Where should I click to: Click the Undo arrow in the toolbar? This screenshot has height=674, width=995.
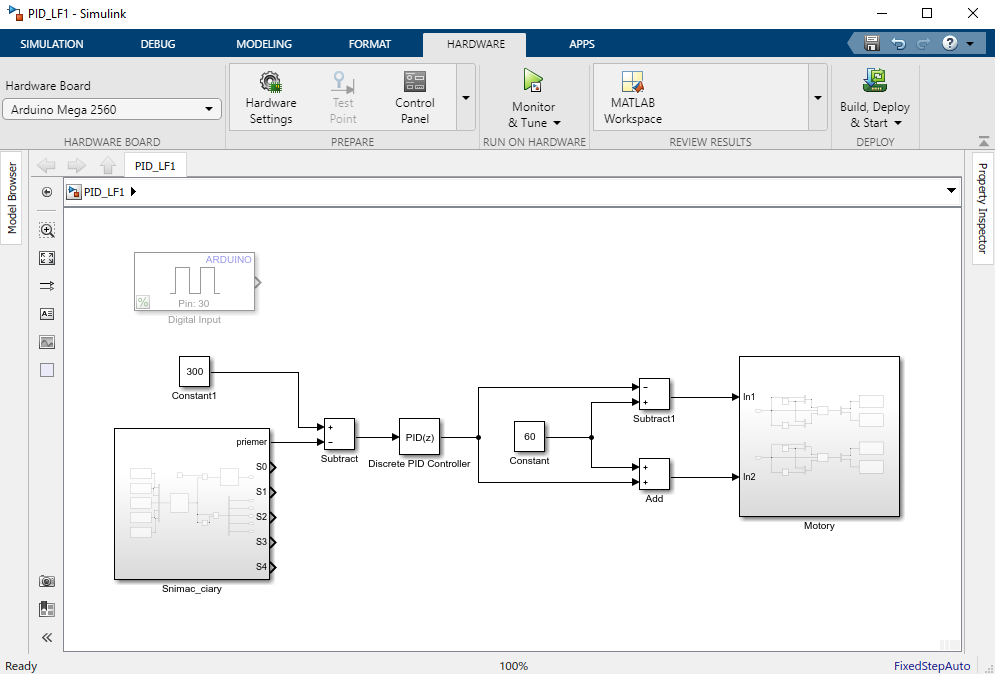point(898,44)
